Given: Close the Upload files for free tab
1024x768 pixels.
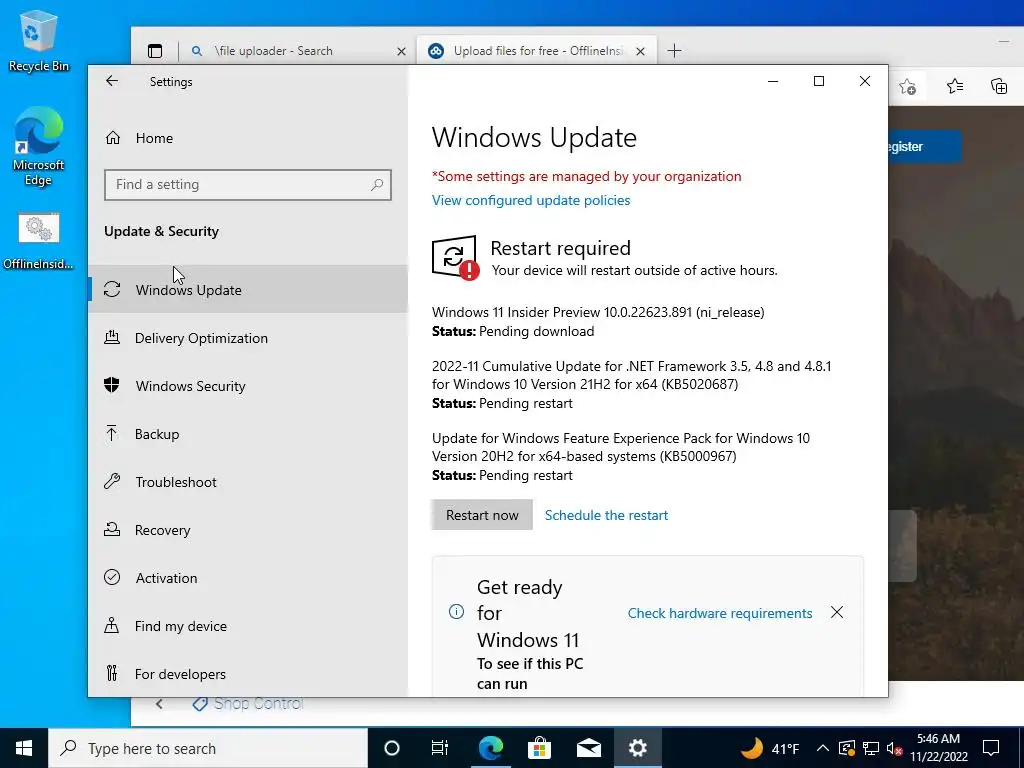Looking at the screenshot, I should click(x=641, y=51).
